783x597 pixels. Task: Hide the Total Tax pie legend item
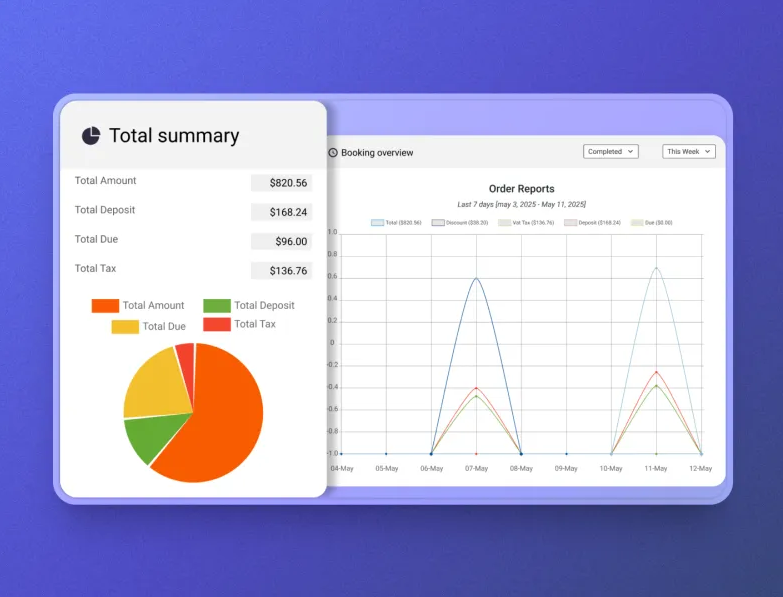point(239,324)
